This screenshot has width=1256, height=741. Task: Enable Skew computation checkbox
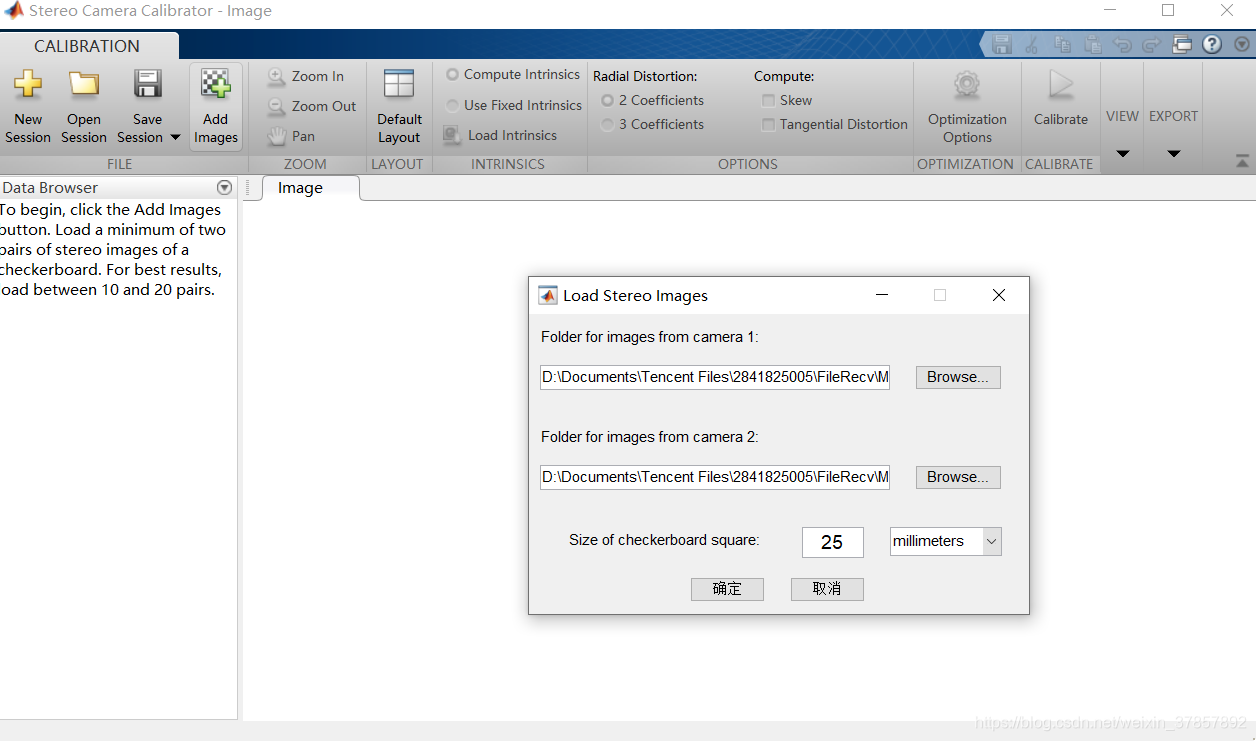click(x=768, y=100)
